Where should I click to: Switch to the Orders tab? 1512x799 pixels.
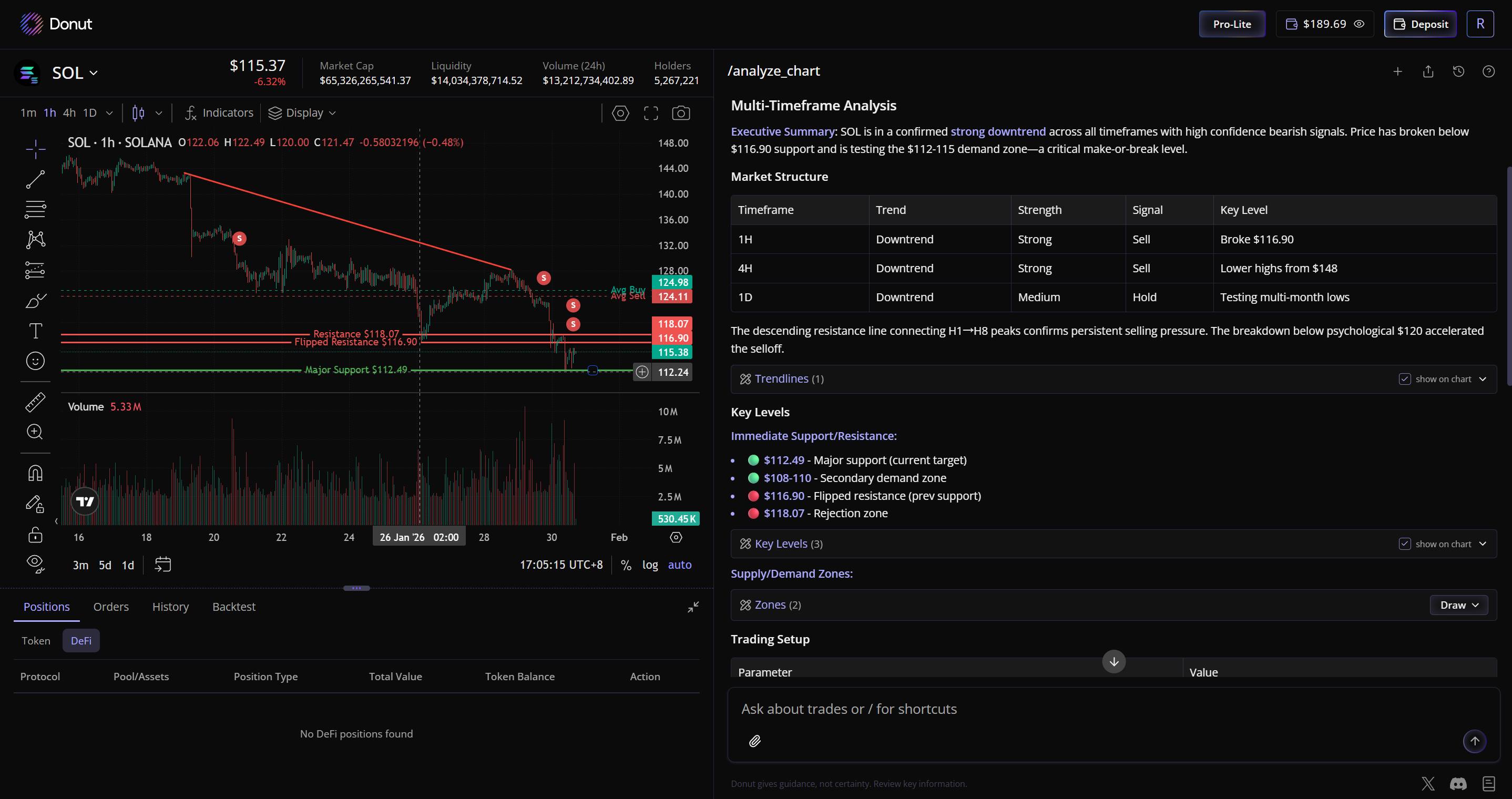(110, 607)
